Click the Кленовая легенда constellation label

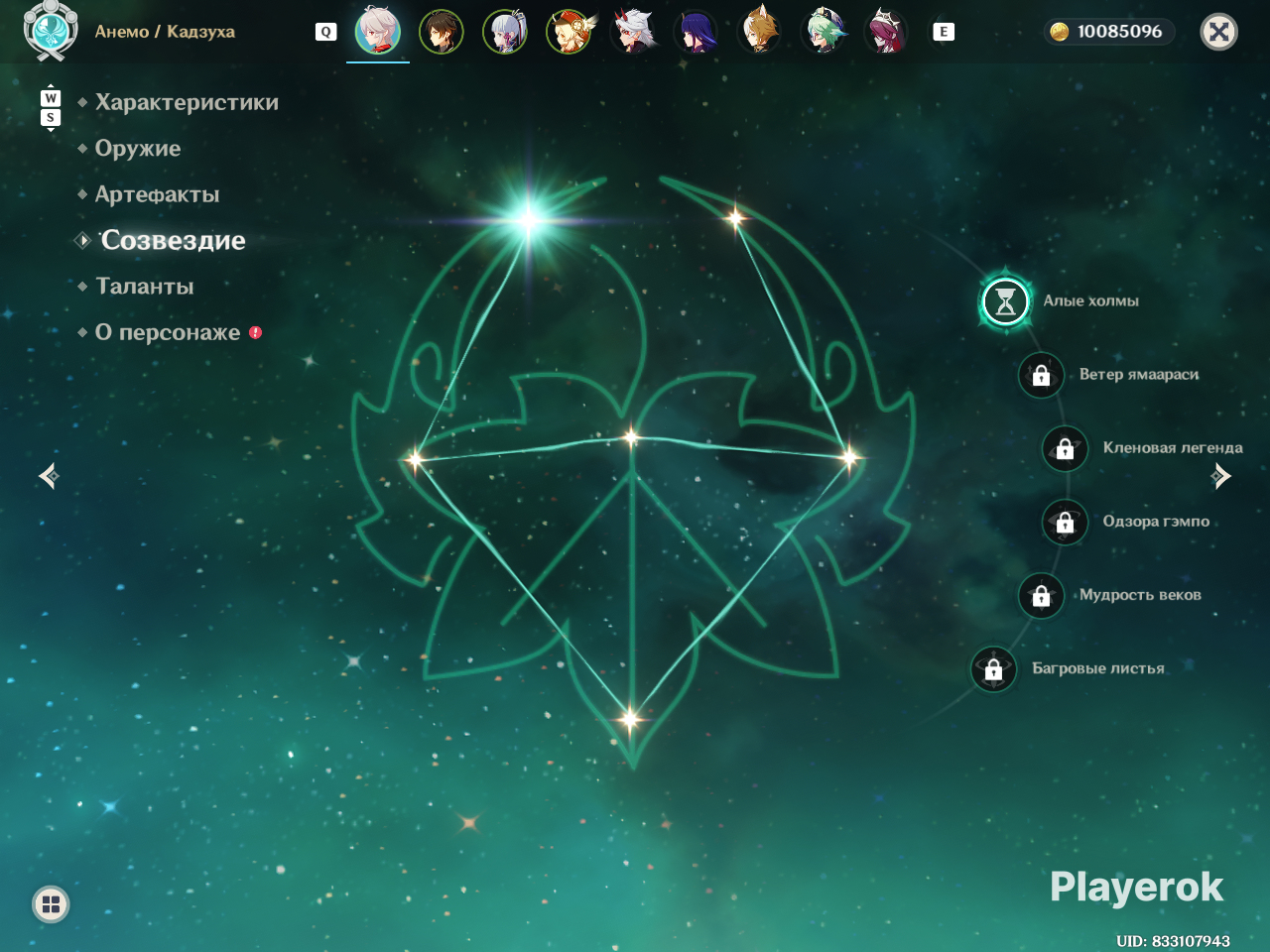[x=1173, y=447]
